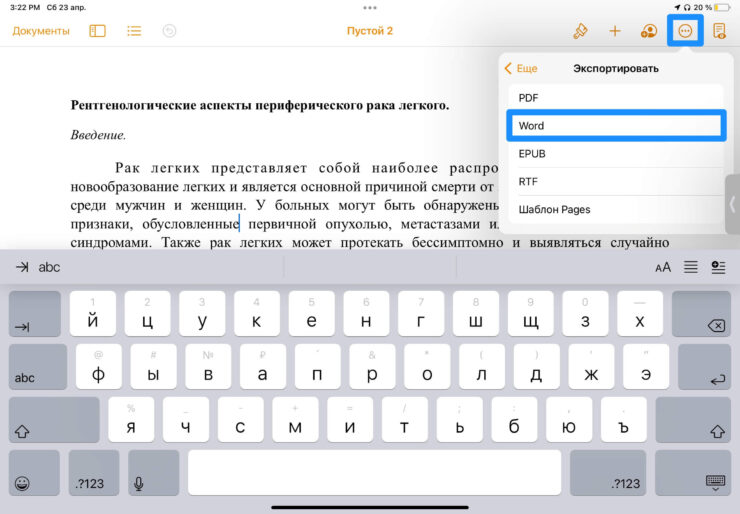
Task: Tap the side slide-over handle arrow
Action: point(732,204)
